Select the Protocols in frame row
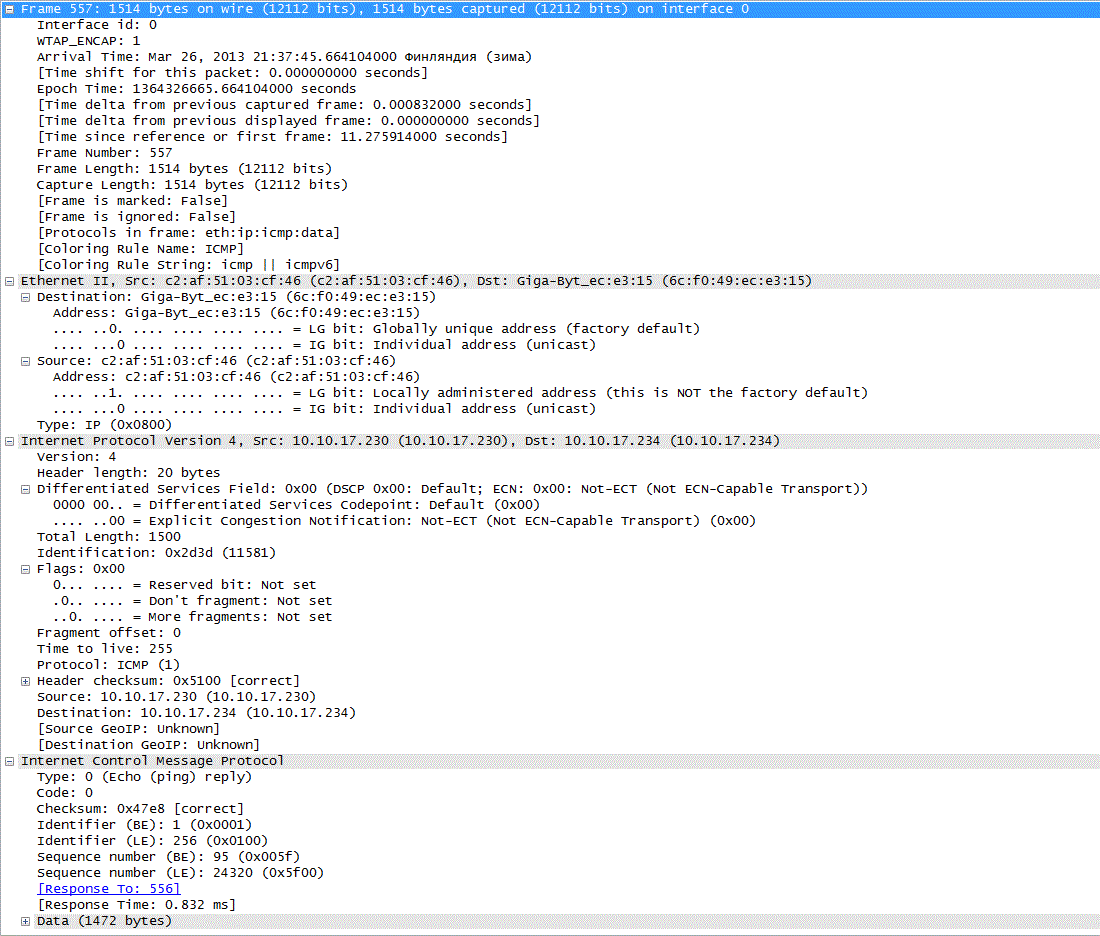 pyautogui.click(x=188, y=234)
